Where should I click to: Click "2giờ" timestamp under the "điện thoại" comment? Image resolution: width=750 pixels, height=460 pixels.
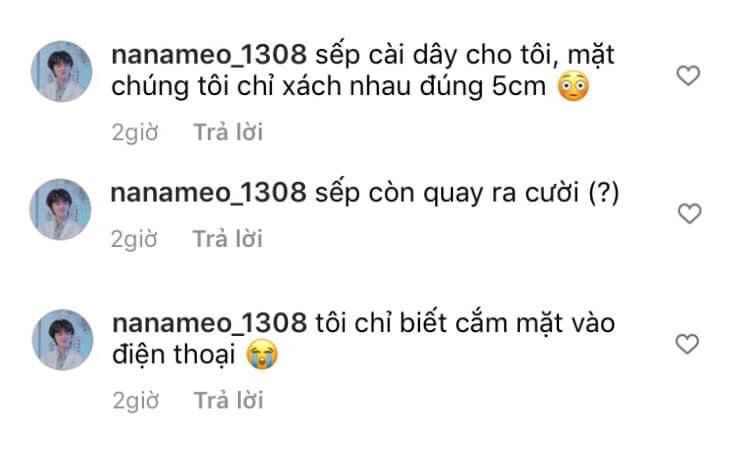[136, 401]
